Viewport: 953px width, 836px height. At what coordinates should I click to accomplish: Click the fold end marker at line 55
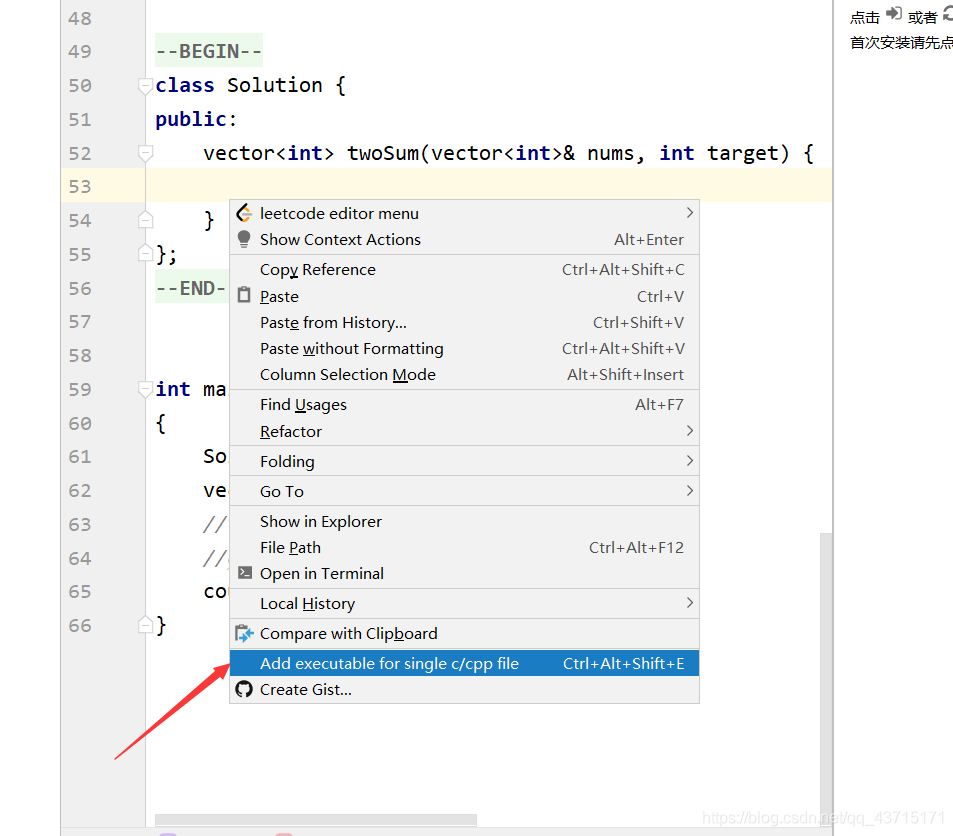click(145, 252)
